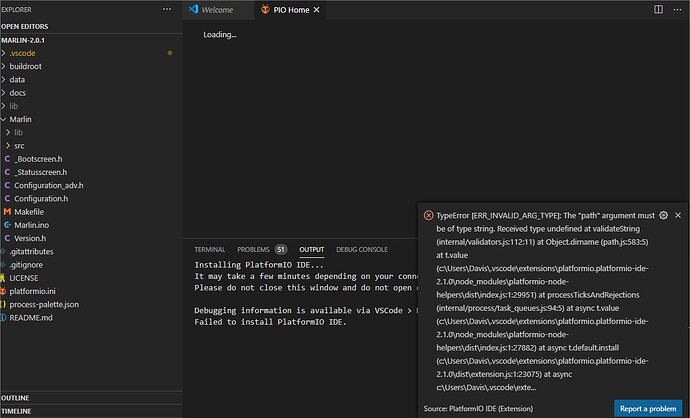Click 'Source: PlatformIO IDE (Extension)' text

(x=478, y=408)
